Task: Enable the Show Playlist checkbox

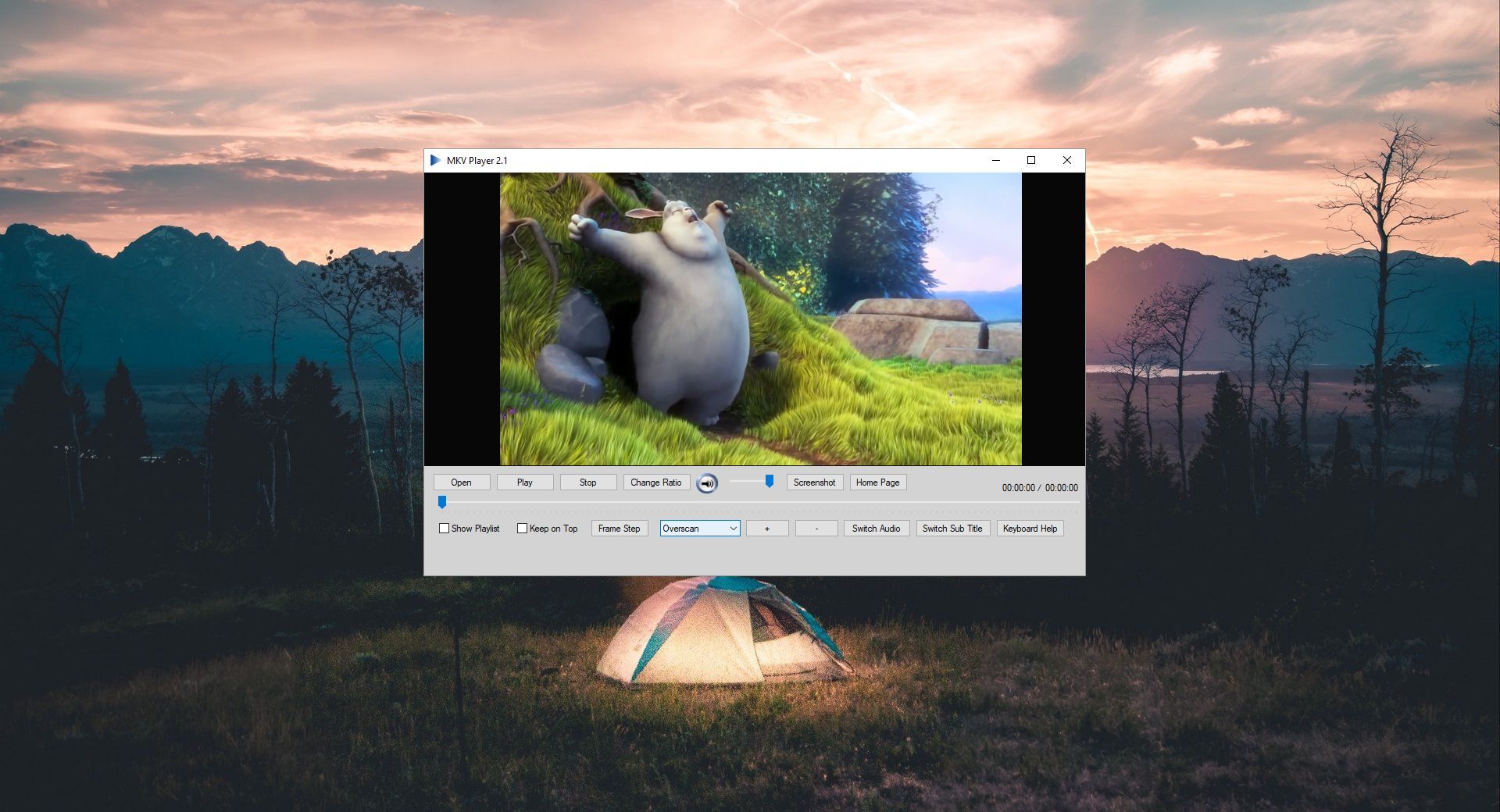Action: pyautogui.click(x=445, y=529)
